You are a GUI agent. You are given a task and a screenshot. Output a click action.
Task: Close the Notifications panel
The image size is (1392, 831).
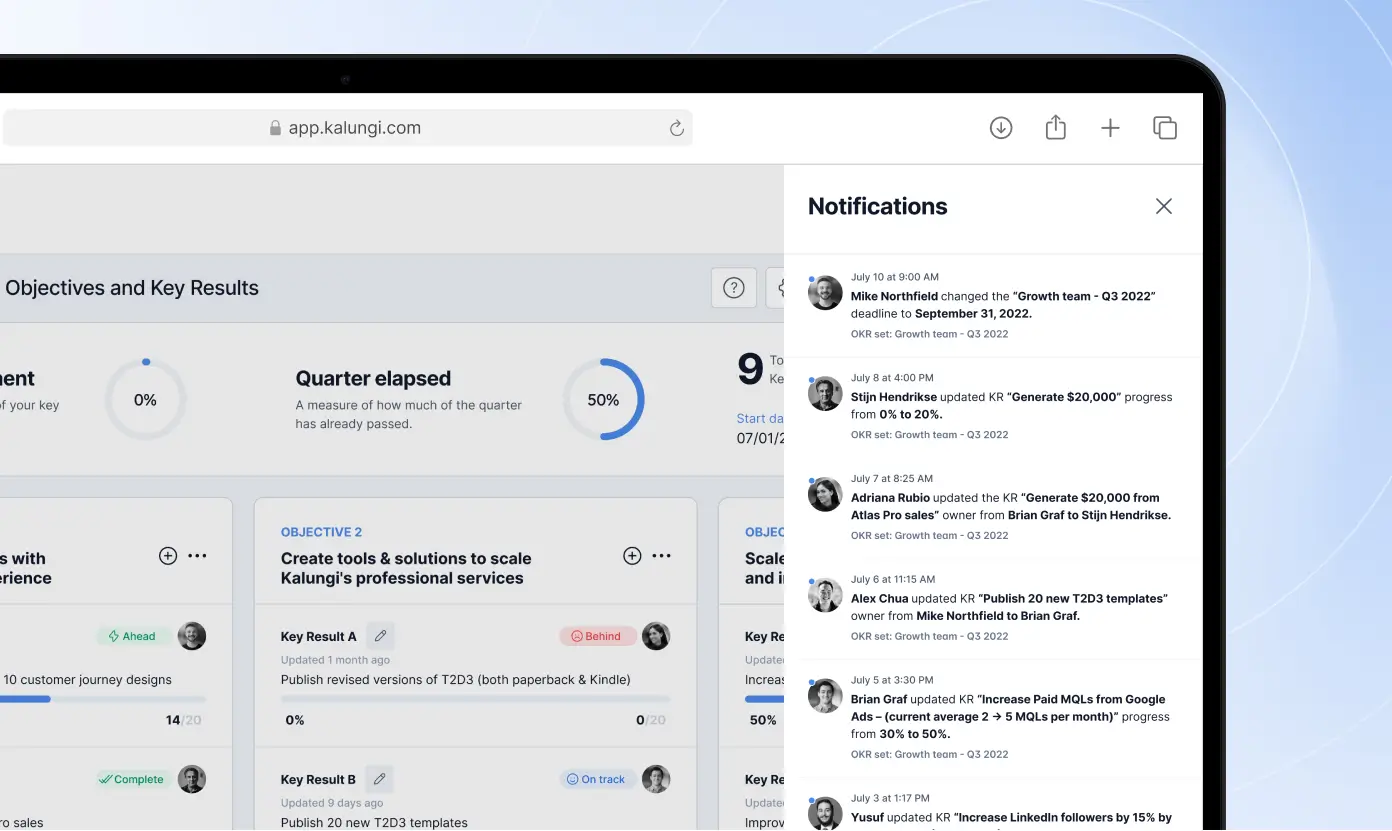pos(1163,206)
